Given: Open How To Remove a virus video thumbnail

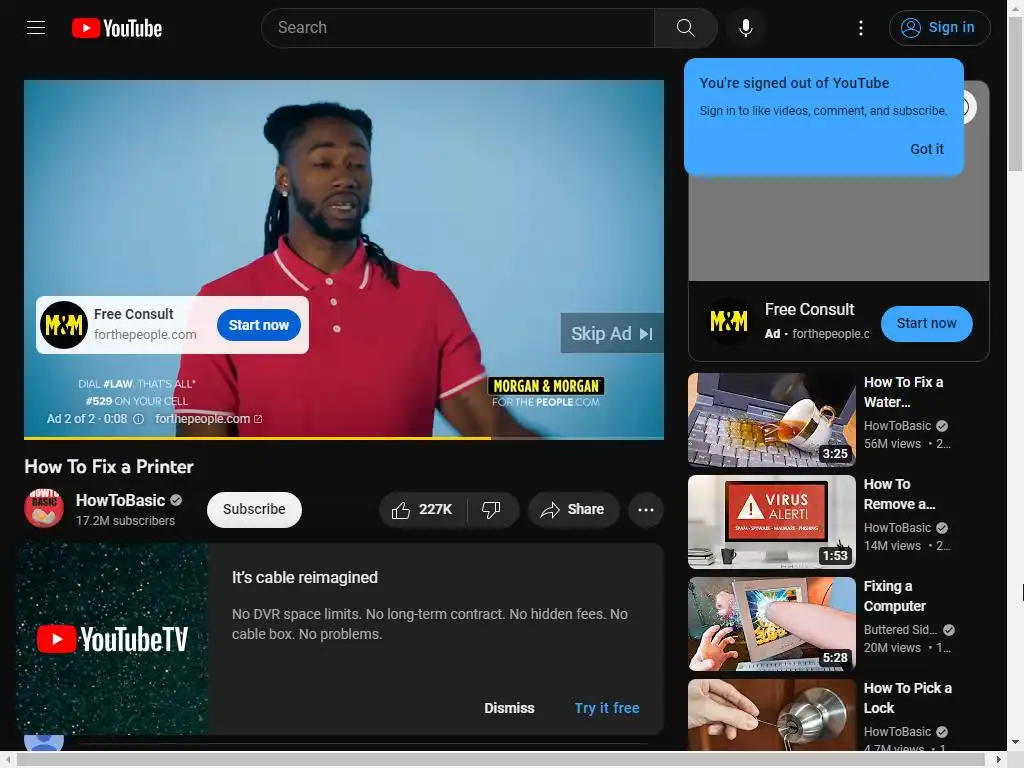Looking at the screenshot, I should [x=772, y=521].
